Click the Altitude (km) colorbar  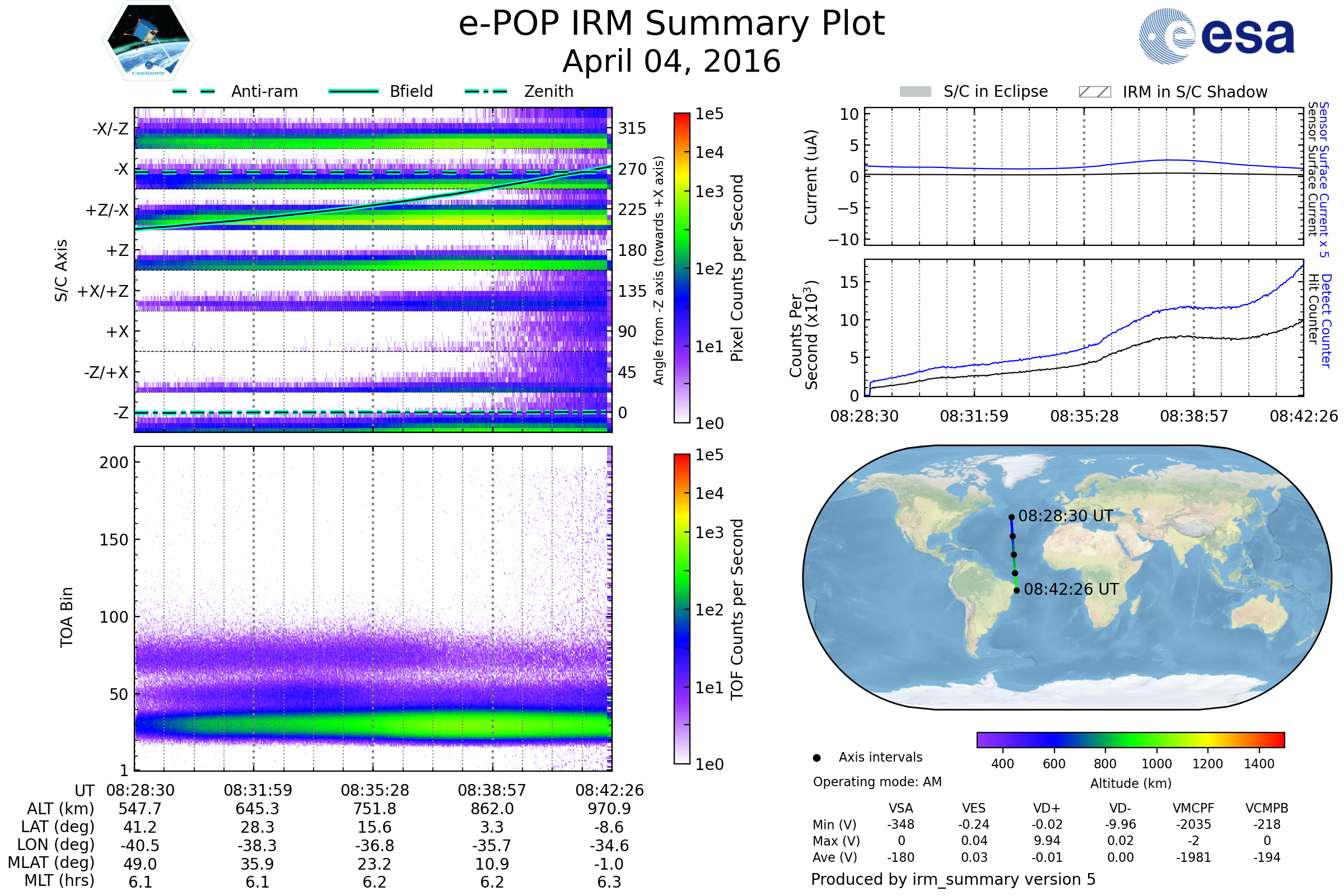(1130, 739)
